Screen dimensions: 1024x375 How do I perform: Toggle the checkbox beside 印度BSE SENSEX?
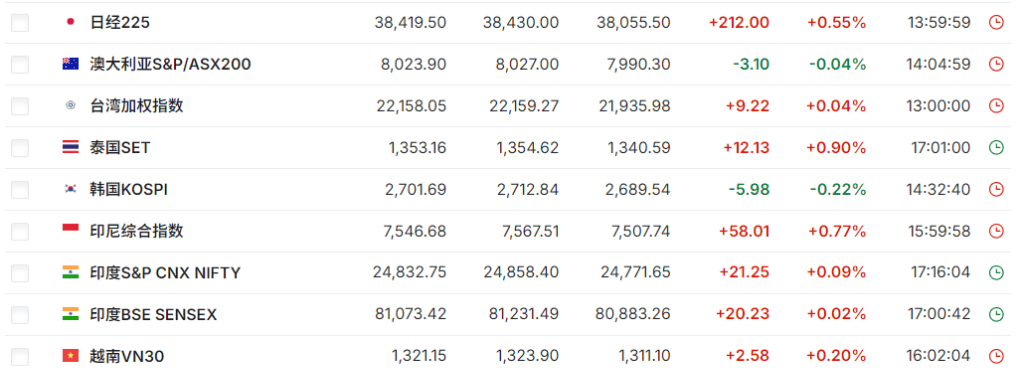(x=20, y=315)
